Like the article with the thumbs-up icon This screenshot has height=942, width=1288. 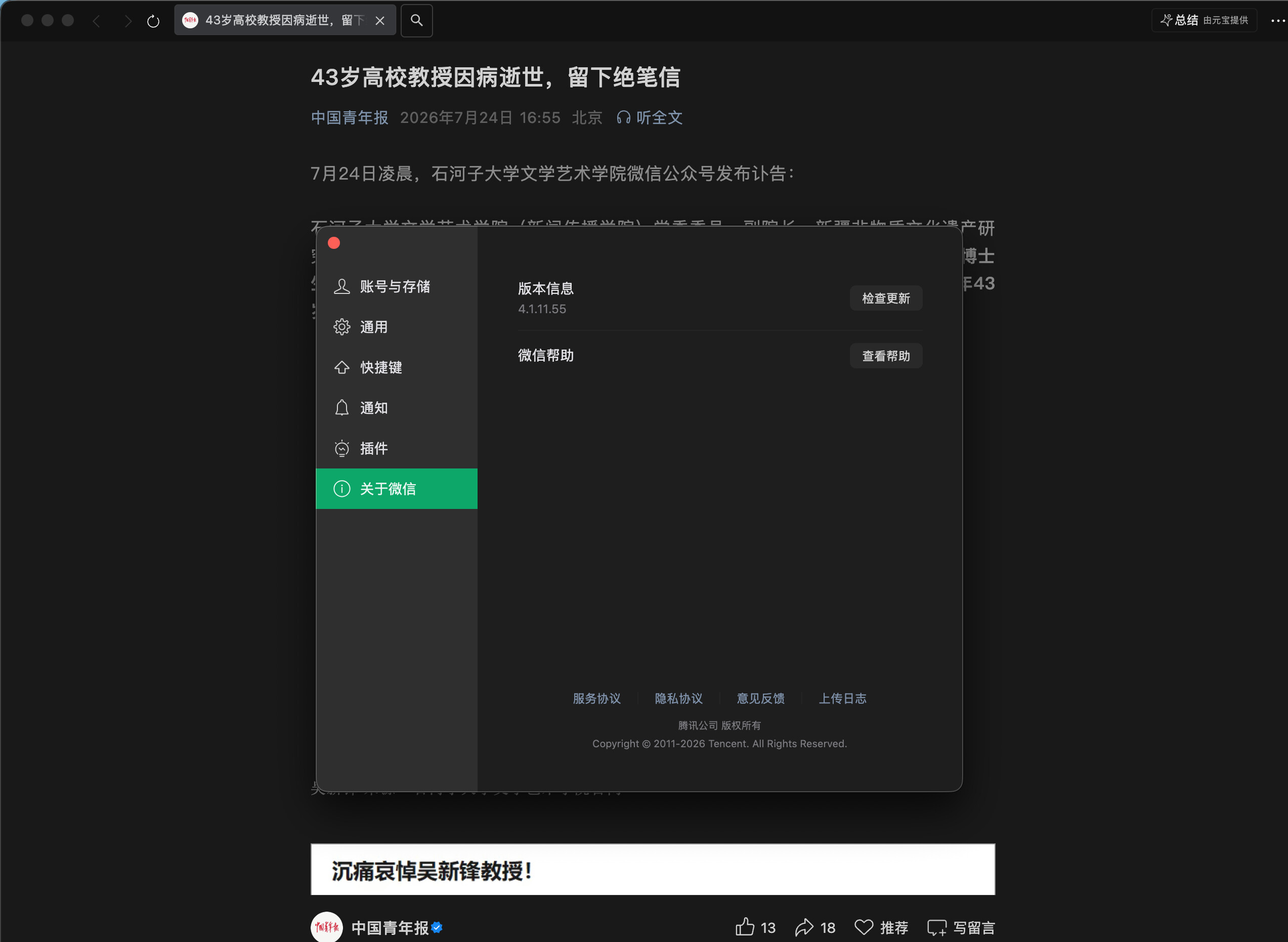(x=745, y=927)
